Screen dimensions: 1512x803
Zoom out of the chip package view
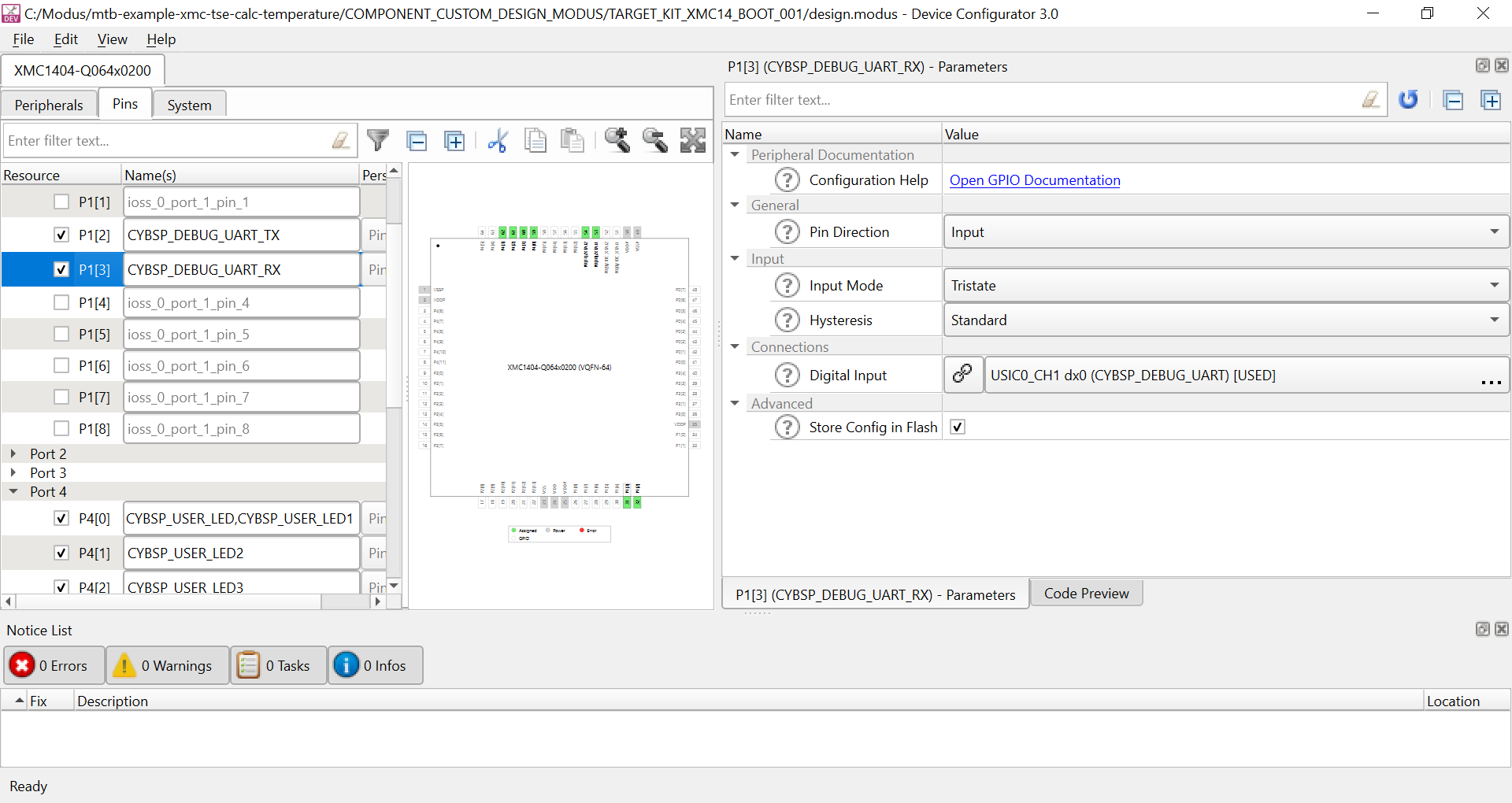[x=655, y=140]
